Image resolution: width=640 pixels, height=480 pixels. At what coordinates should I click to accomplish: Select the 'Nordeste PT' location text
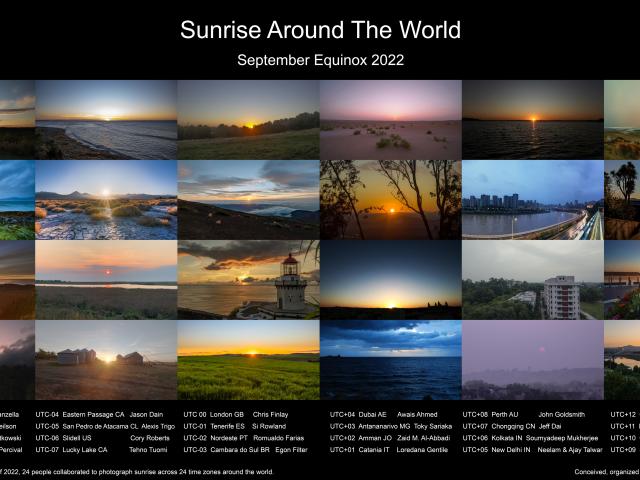point(229,438)
